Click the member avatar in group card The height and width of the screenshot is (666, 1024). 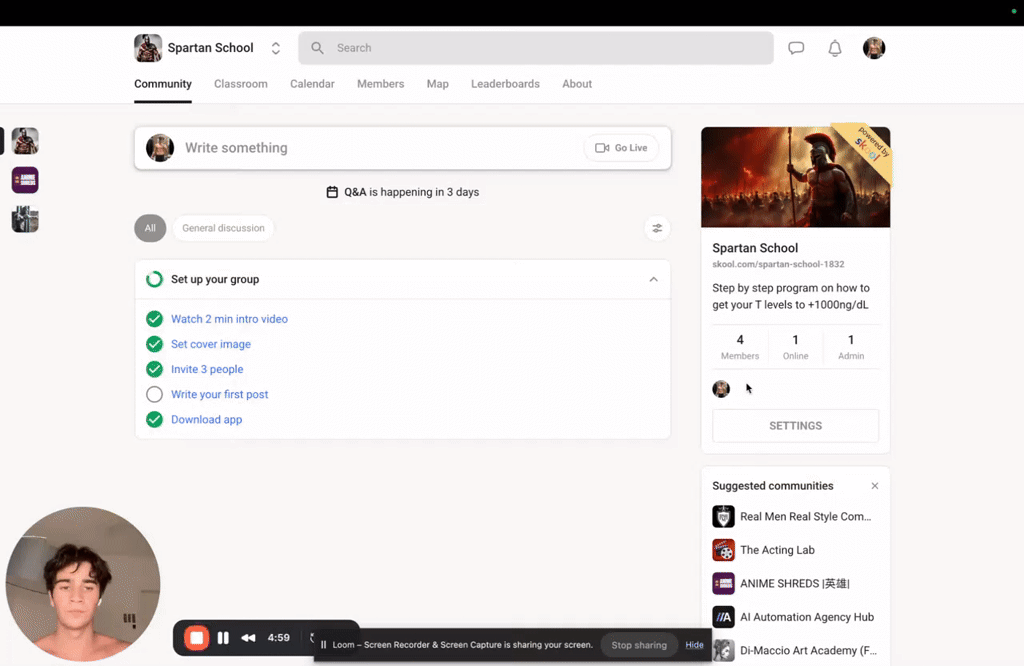coord(721,389)
